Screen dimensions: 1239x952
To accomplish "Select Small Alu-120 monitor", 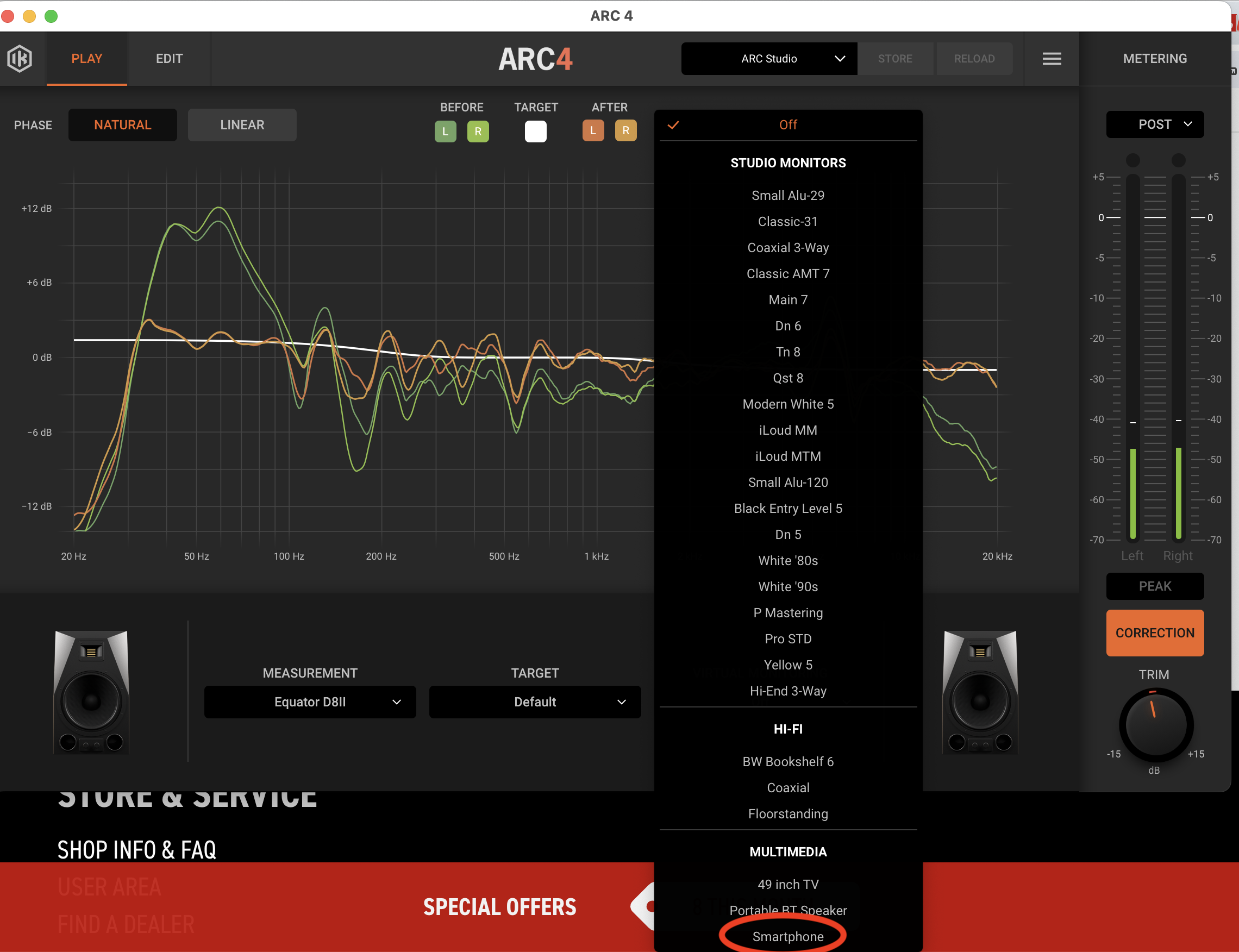I will [x=788, y=482].
